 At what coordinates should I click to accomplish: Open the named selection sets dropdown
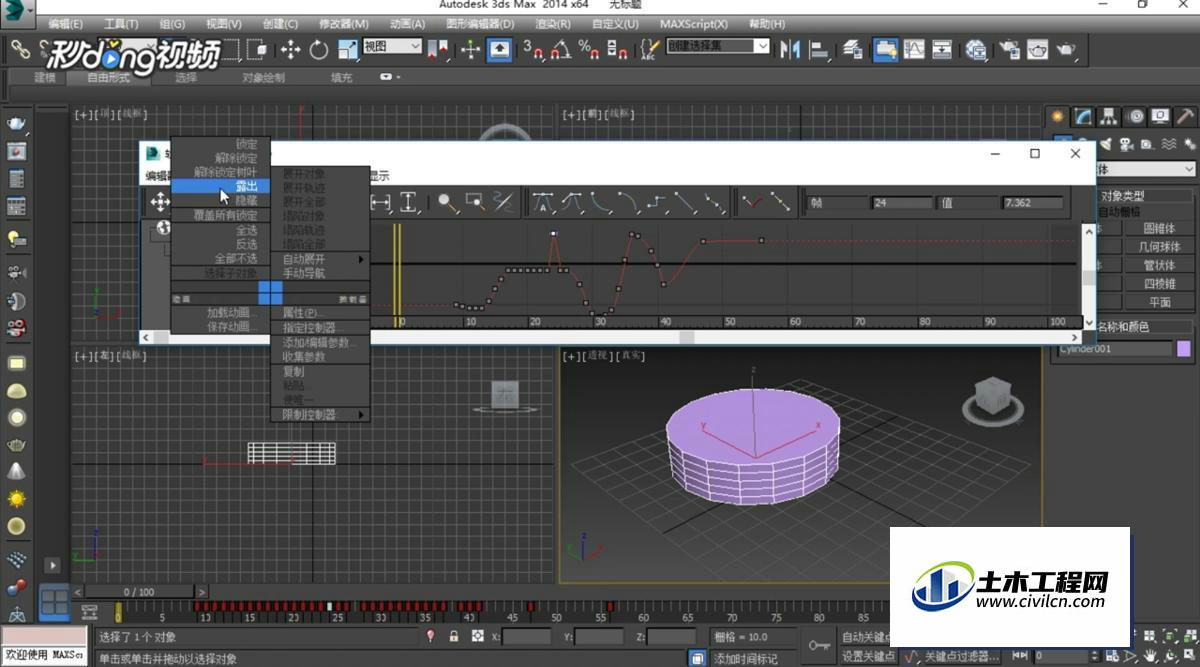click(718, 46)
